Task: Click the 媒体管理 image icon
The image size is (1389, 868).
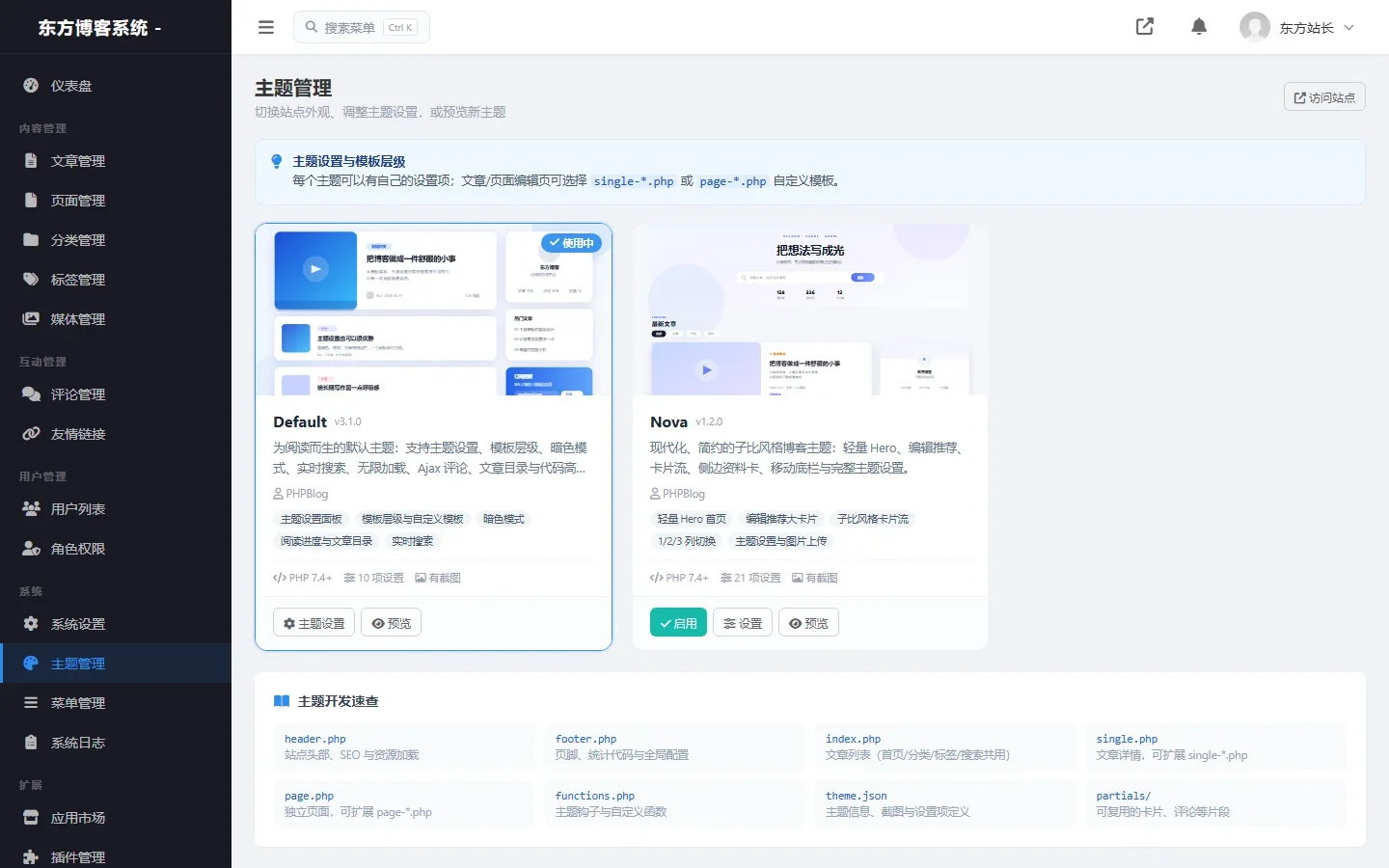Action: point(31,319)
